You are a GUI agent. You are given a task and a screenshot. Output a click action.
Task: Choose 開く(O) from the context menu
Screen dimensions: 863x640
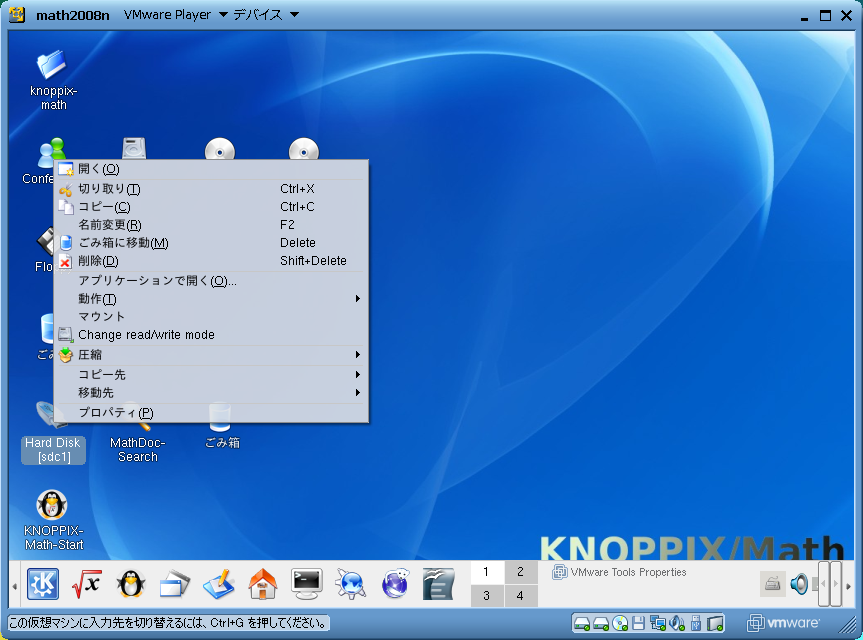211,169
